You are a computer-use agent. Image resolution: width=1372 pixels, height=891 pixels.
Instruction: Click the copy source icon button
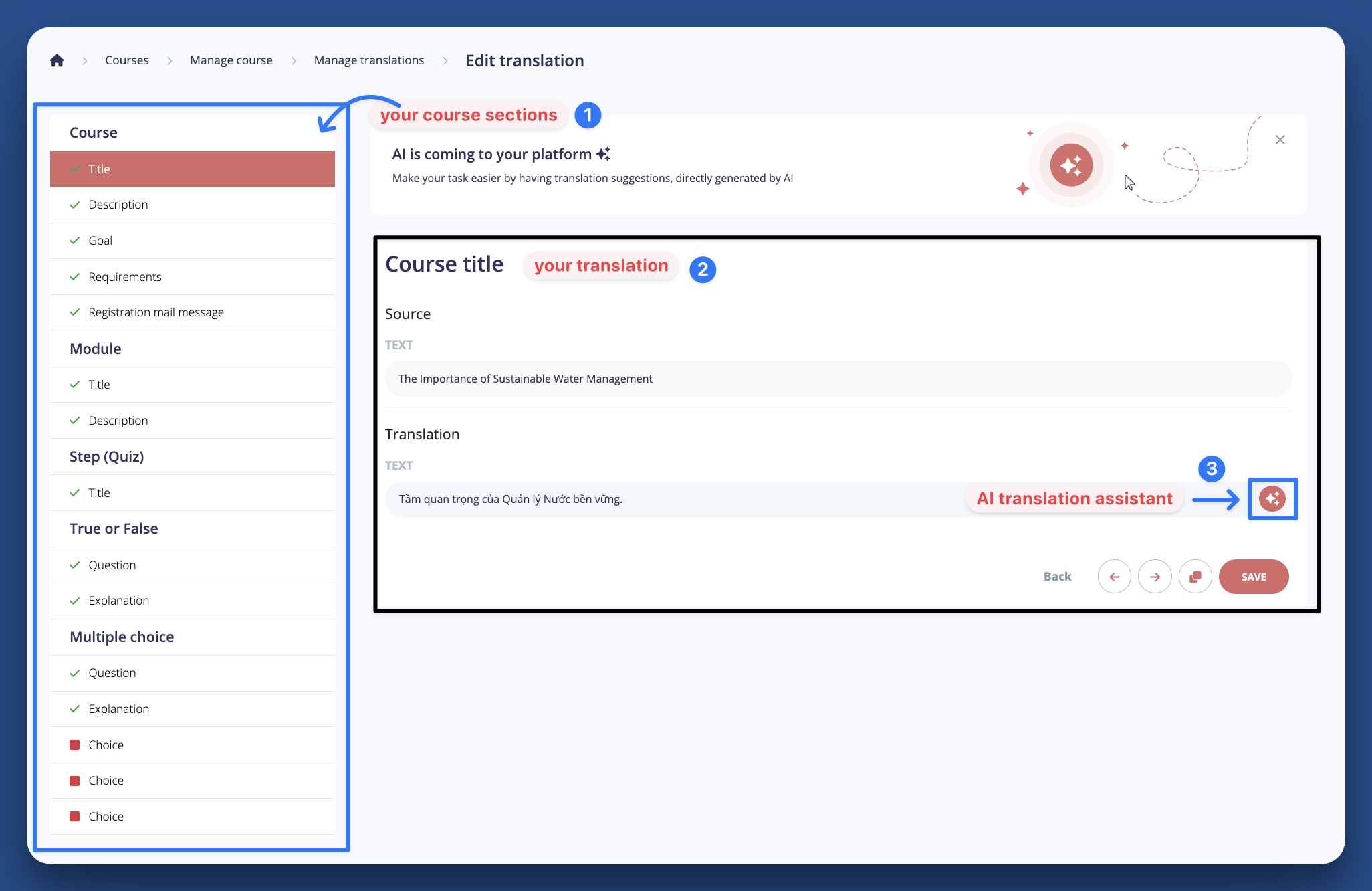1195,577
